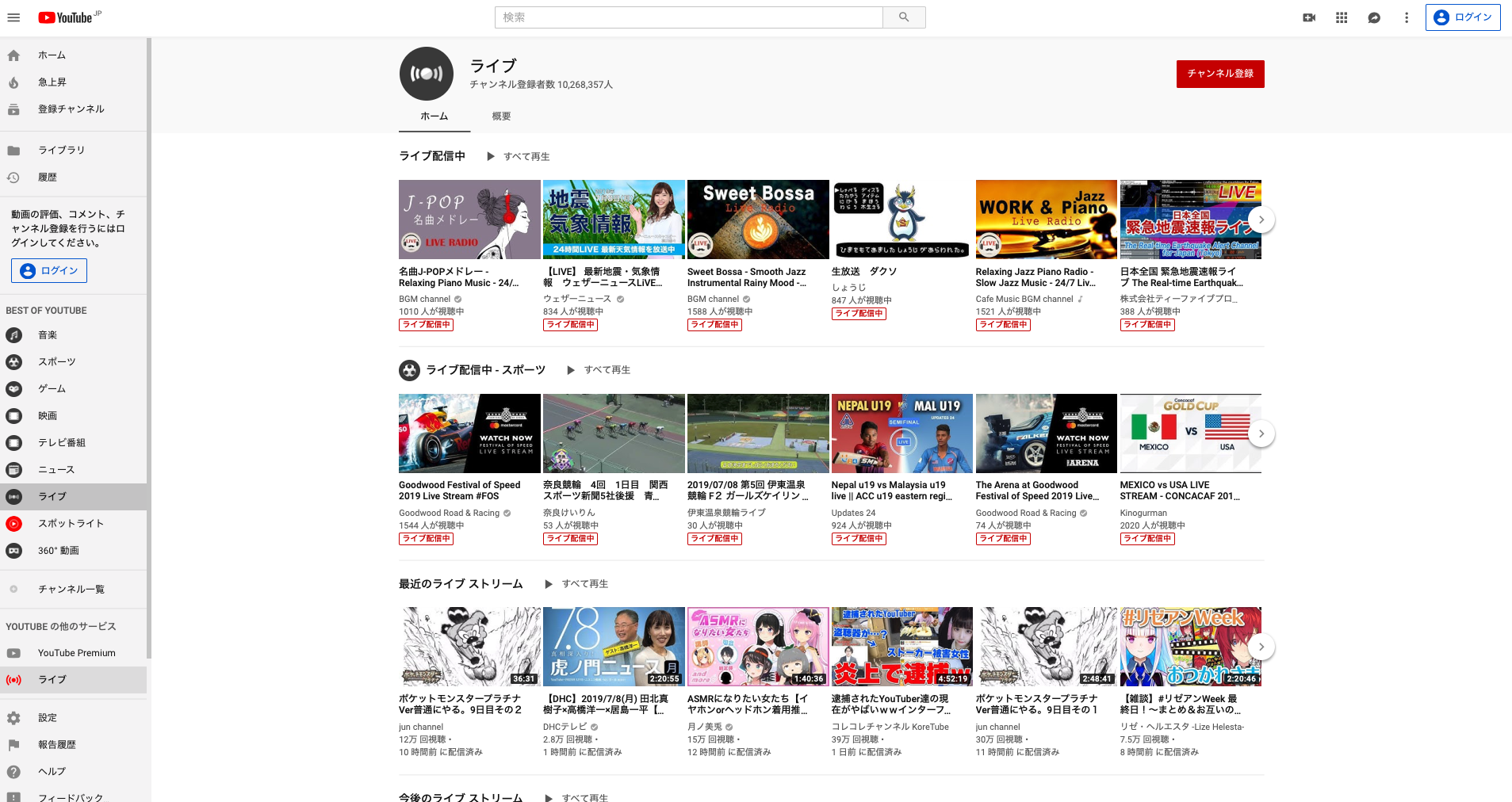Advance the sports live row with arrow
The width and height of the screenshot is (1512, 802).
click(x=1261, y=433)
